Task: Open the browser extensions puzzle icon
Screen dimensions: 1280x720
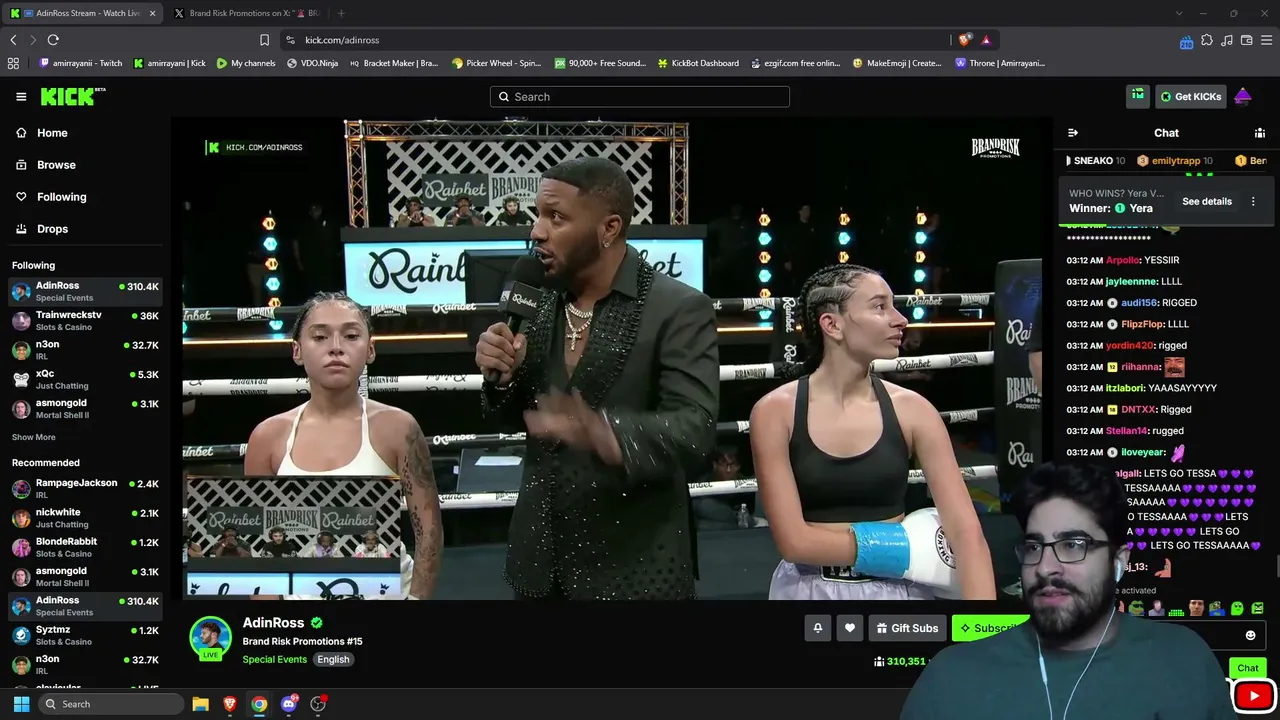Action: click(x=1206, y=40)
